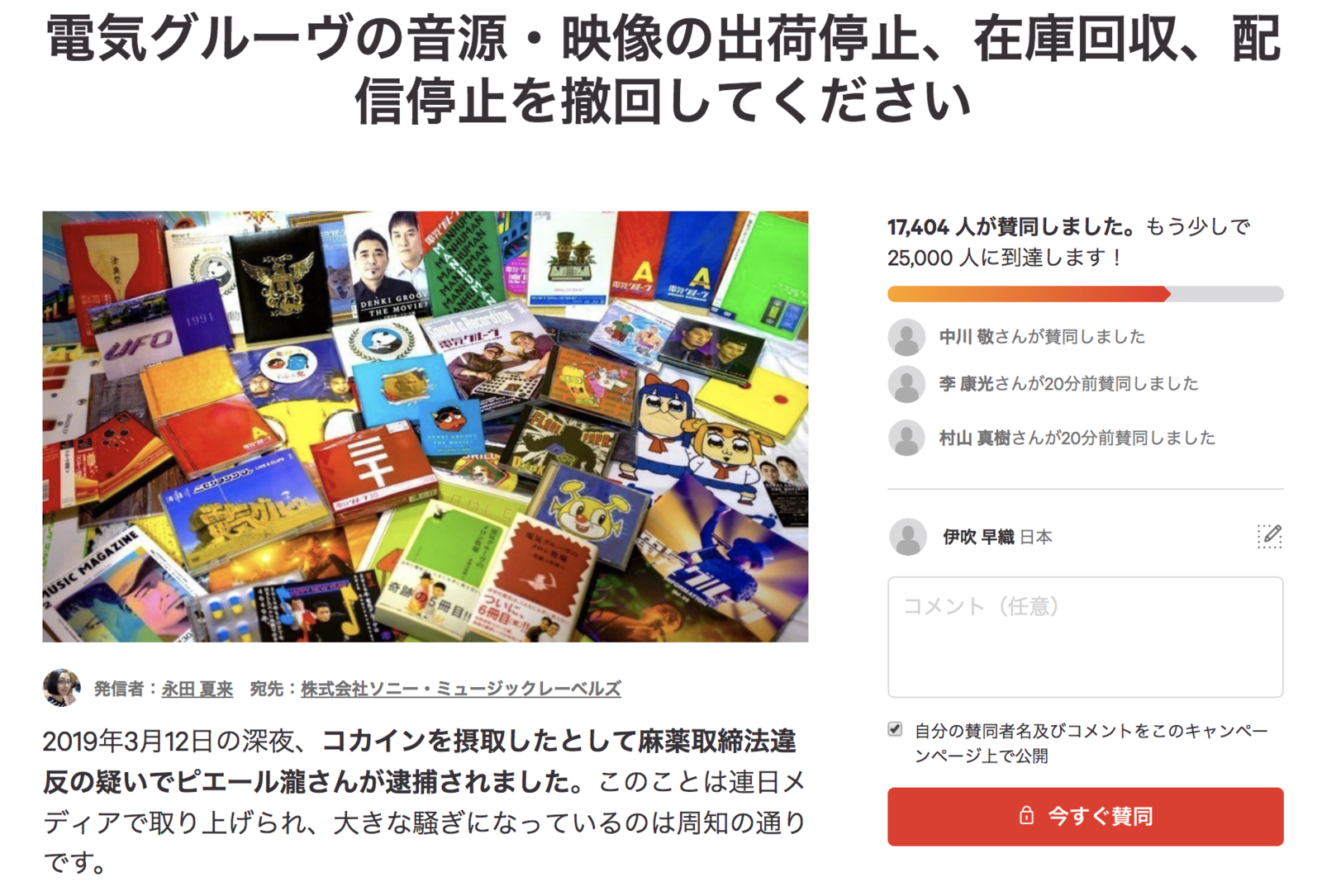The height and width of the screenshot is (896, 1322).
Task: Click 李 康光 supporter avatar icon
Action: coord(906,384)
